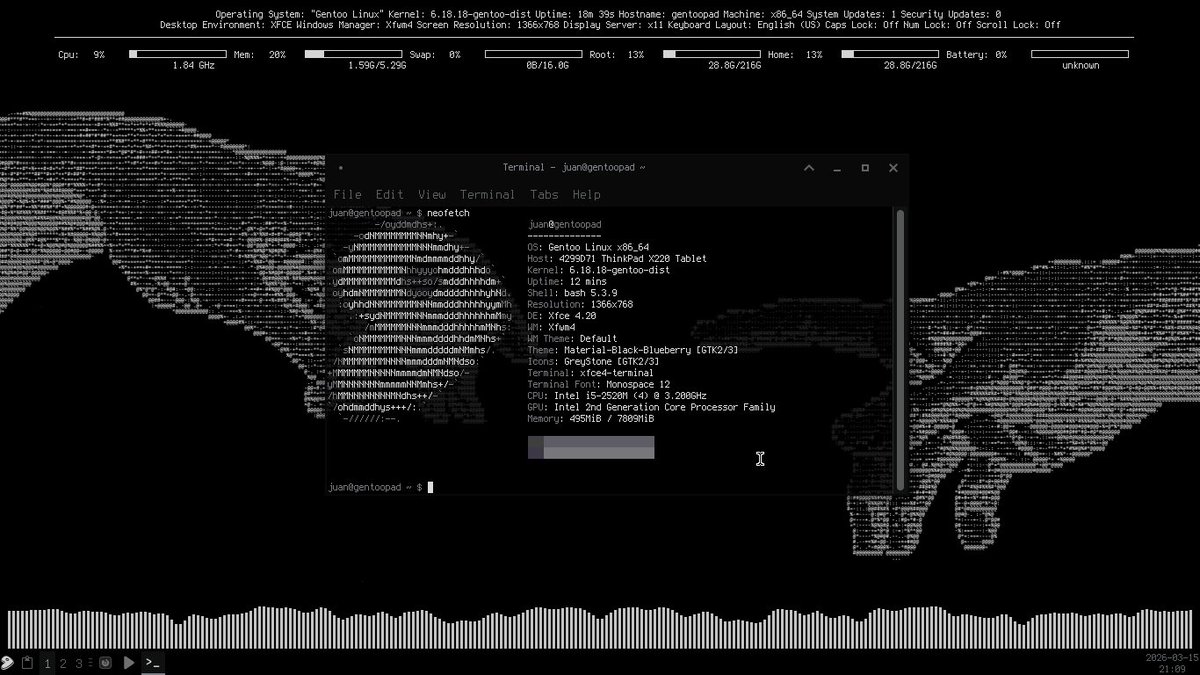The width and height of the screenshot is (1200, 675).
Task: Click the Mem usage bar in the top widget
Action: point(354,55)
